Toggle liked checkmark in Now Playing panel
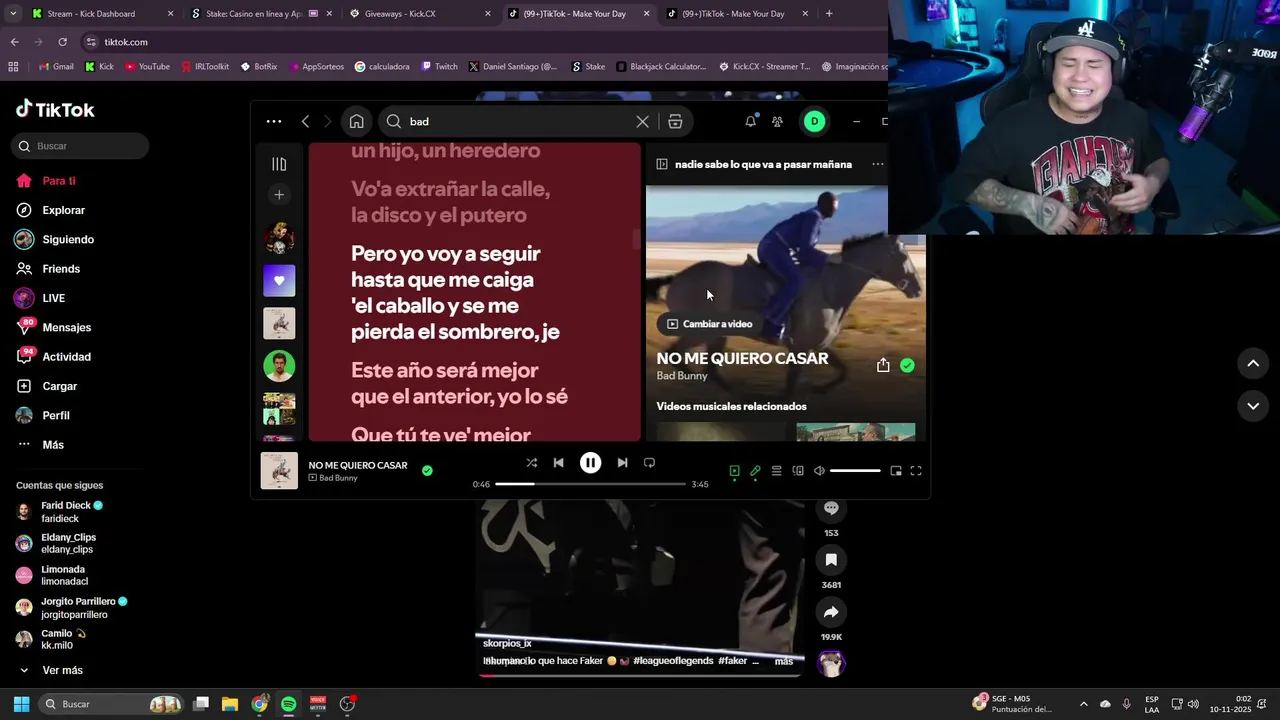This screenshot has height=720, width=1280. [907, 366]
